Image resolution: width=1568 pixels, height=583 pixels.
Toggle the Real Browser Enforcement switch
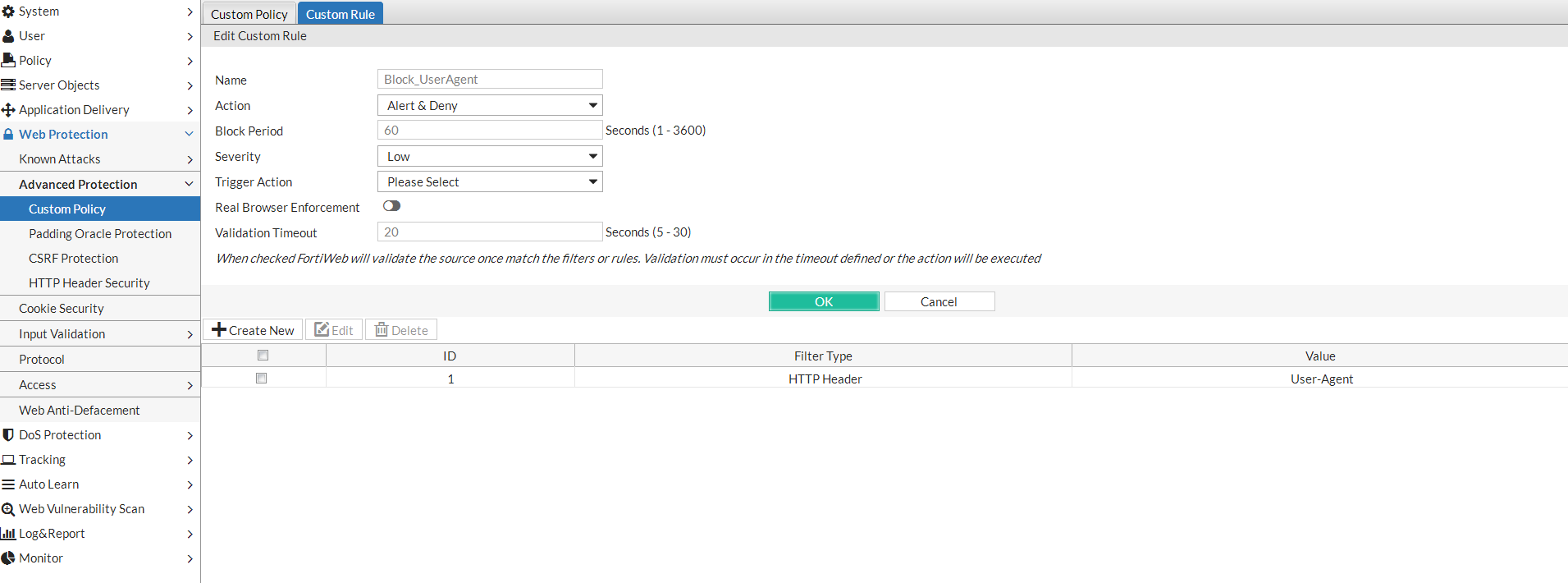coord(391,206)
